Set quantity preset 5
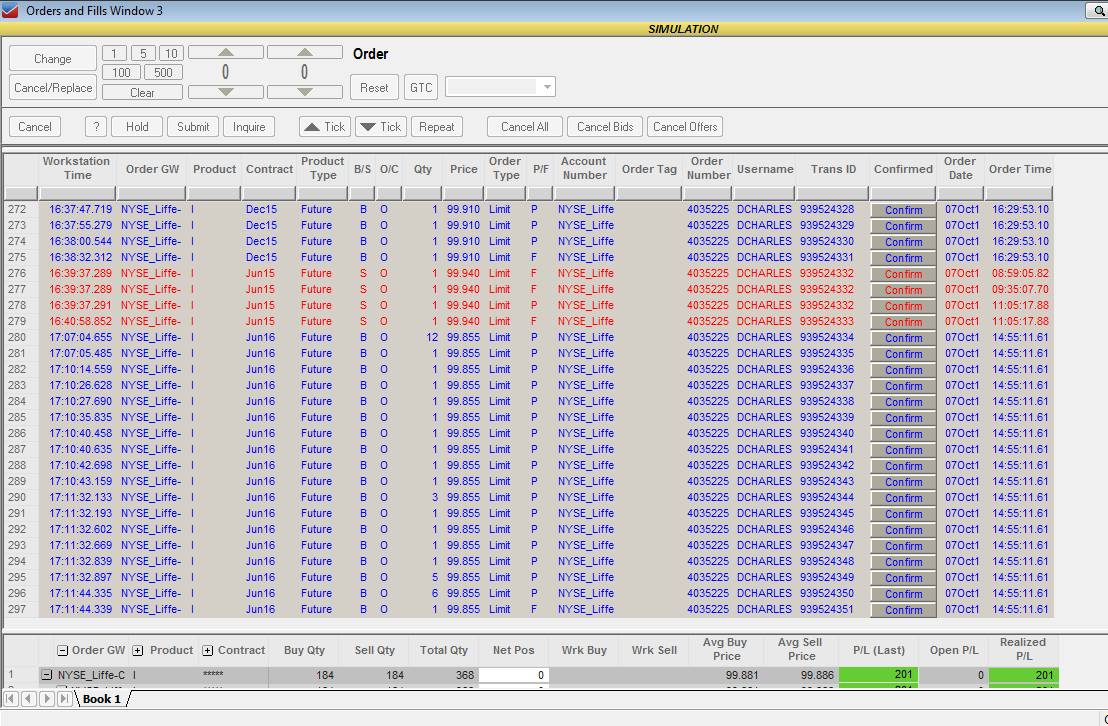Viewport: 1108px width, 726px height. click(143, 54)
